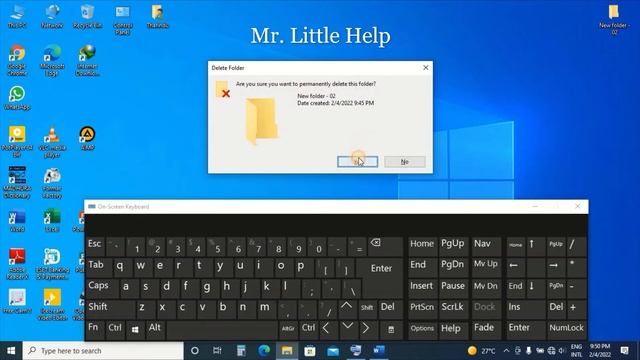Viewport: 640px width, 360px height.
Task: Open Cortana from the taskbar circle icon
Action: (x=195, y=351)
